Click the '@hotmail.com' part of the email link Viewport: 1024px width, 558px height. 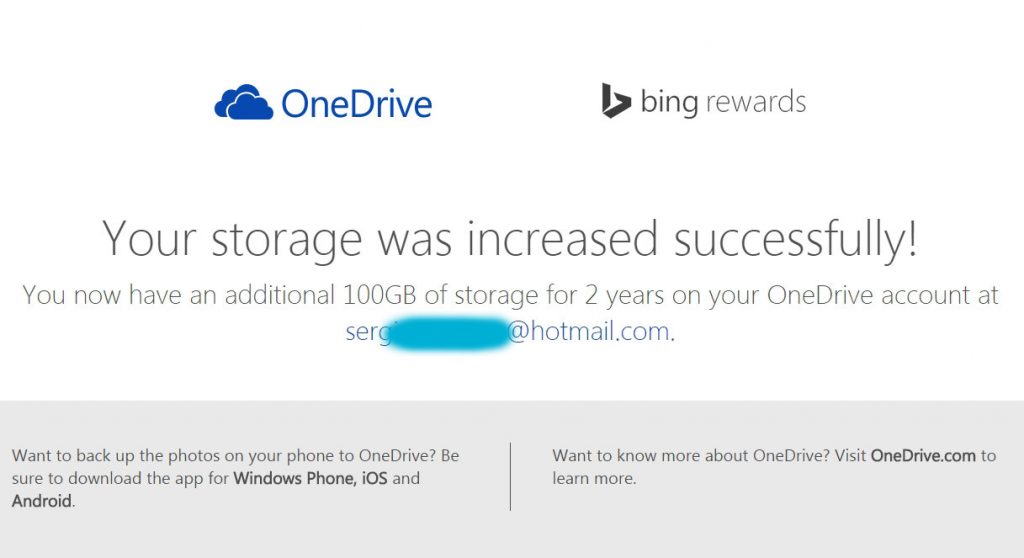[588, 332]
